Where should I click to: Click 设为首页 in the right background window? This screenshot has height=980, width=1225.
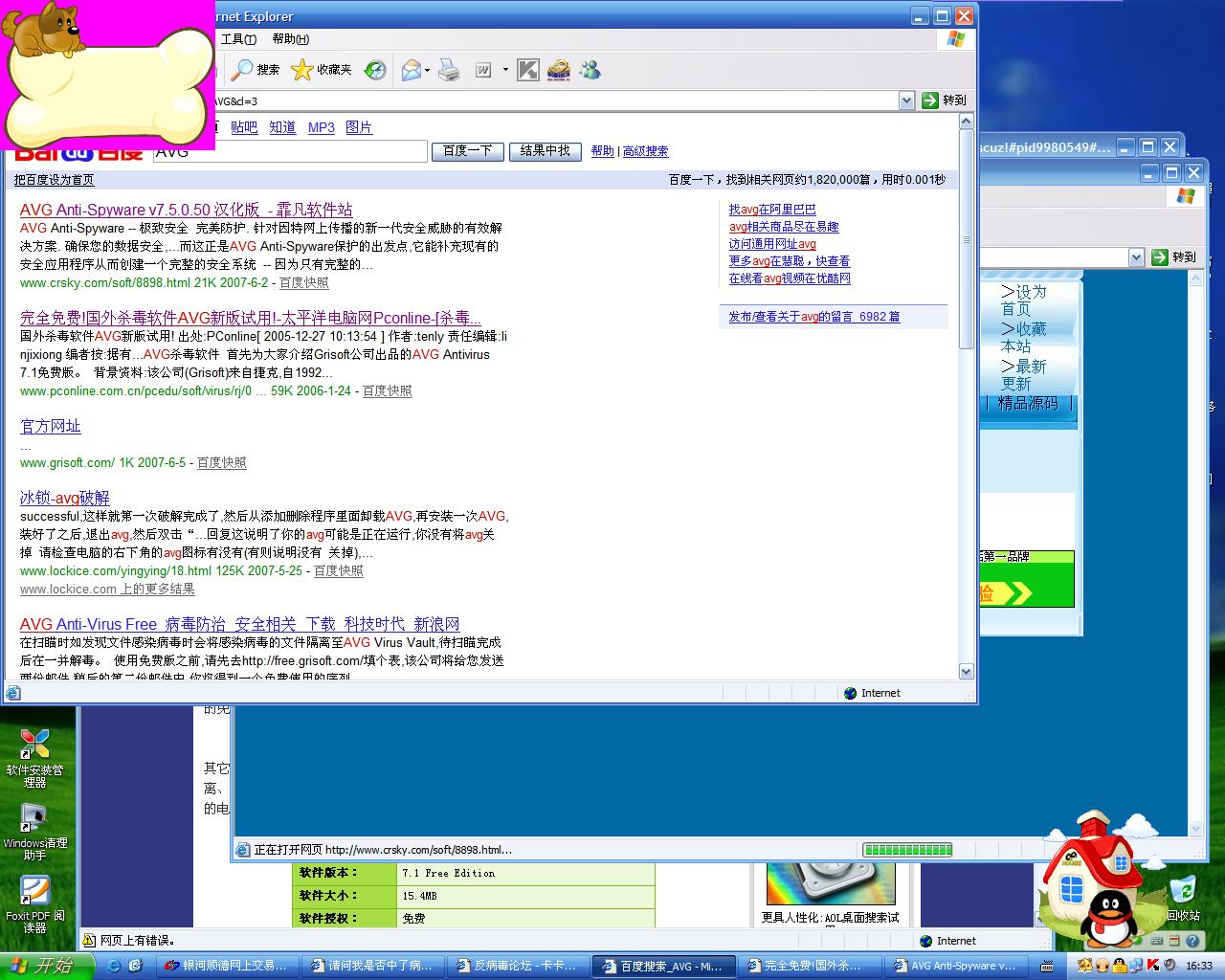pos(1024,301)
